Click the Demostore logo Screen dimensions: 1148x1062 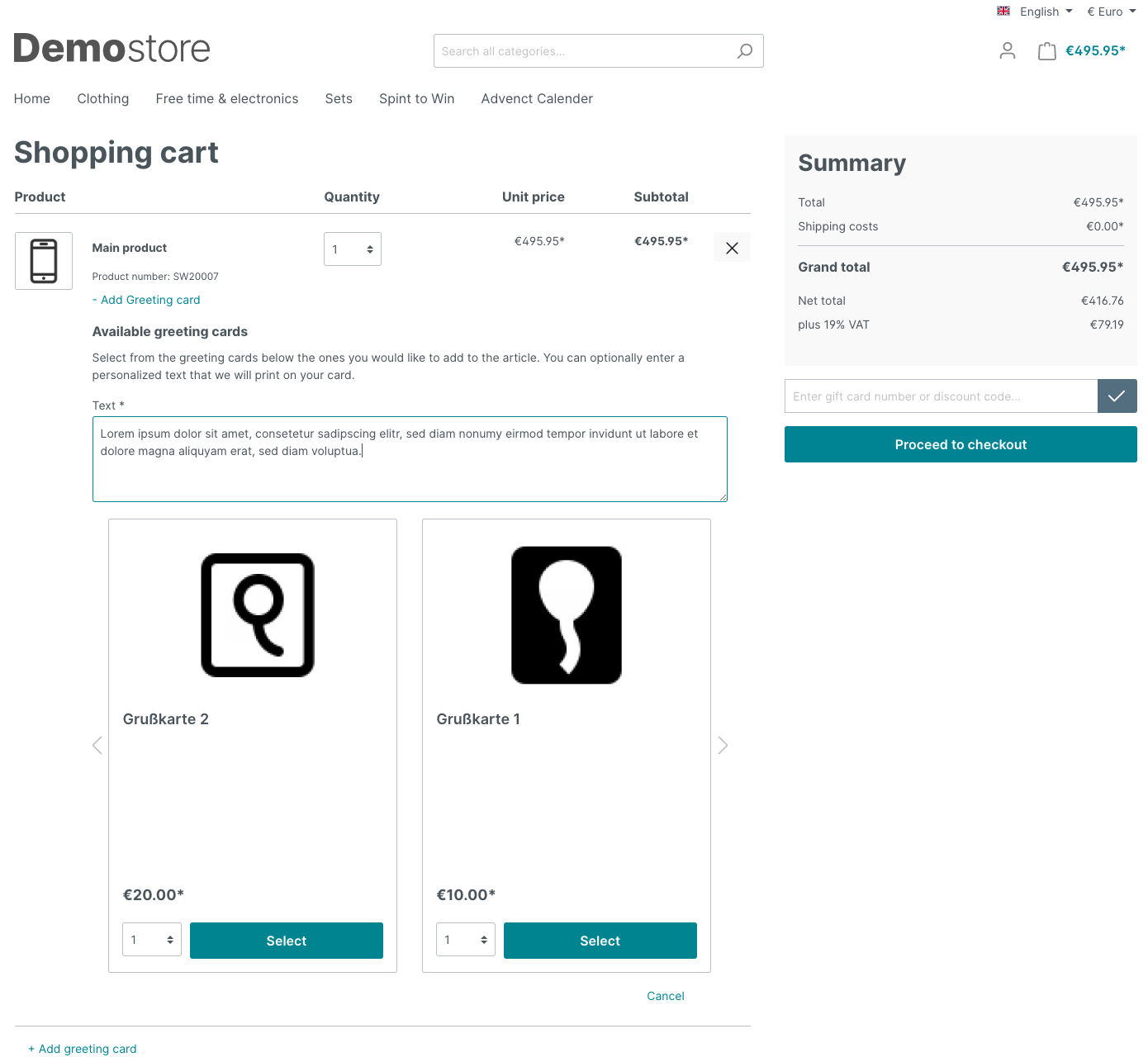point(112,49)
